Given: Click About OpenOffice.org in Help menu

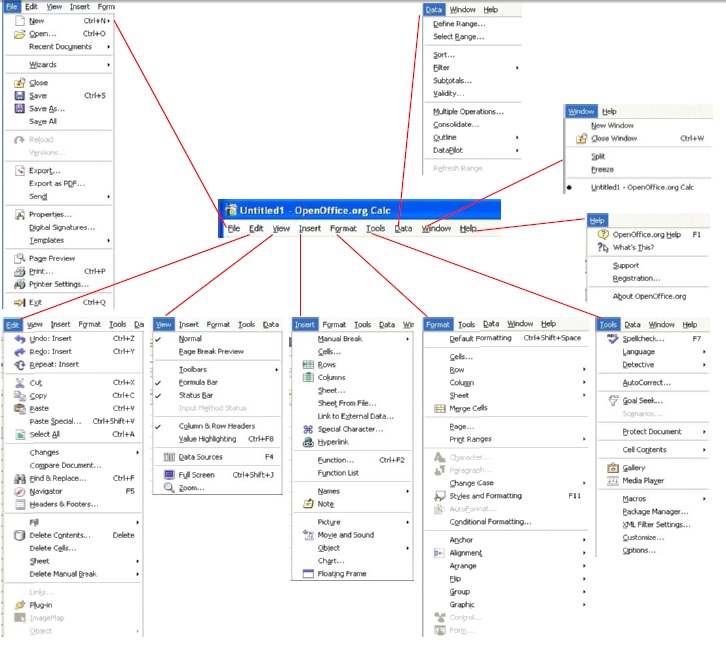Looking at the screenshot, I should click(x=650, y=296).
